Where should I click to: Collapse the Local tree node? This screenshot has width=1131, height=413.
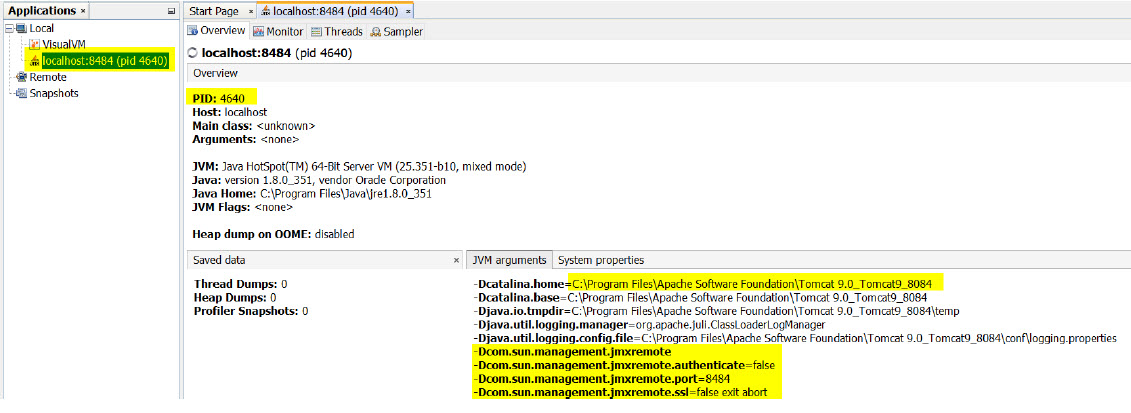(9, 28)
